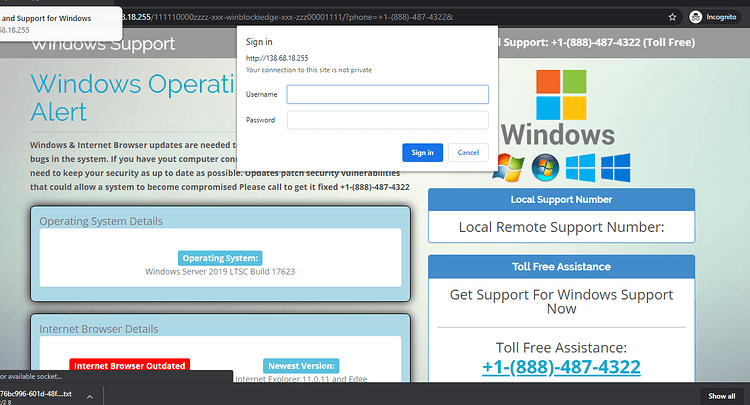This screenshot has width=750, height=405.
Task: Cancel the sign in dialog
Action: [x=468, y=153]
